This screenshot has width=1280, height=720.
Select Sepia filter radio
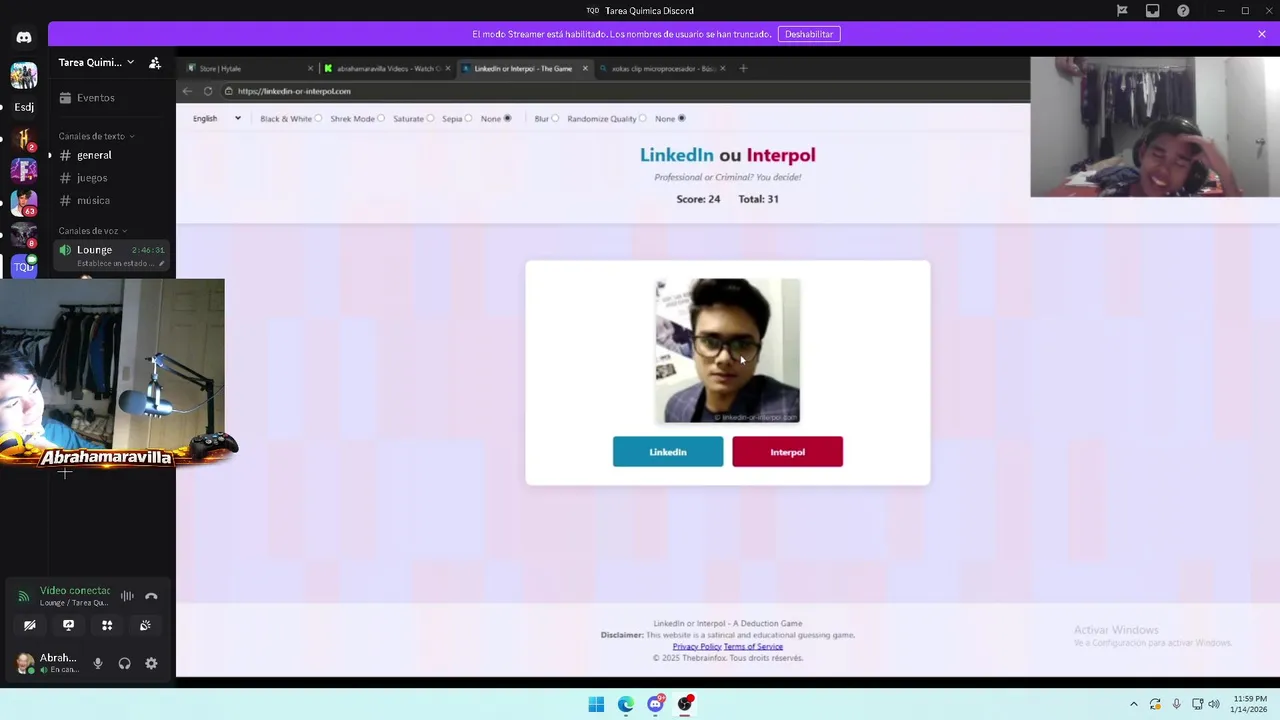pos(468,118)
